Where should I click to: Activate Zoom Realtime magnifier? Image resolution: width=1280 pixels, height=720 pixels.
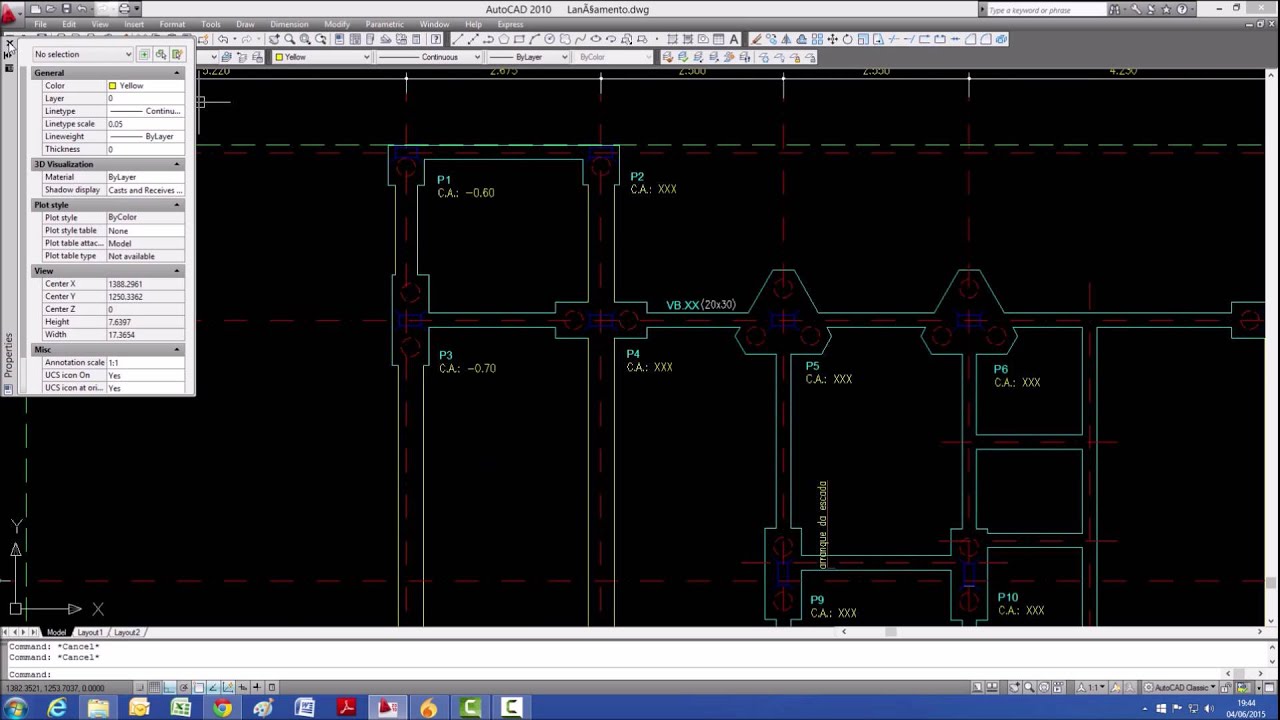click(290, 39)
